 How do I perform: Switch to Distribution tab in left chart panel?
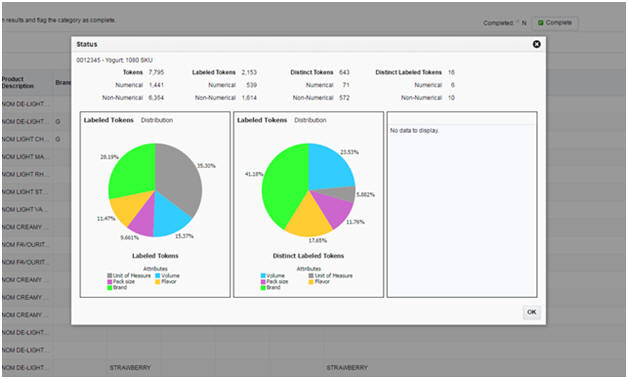[157, 120]
